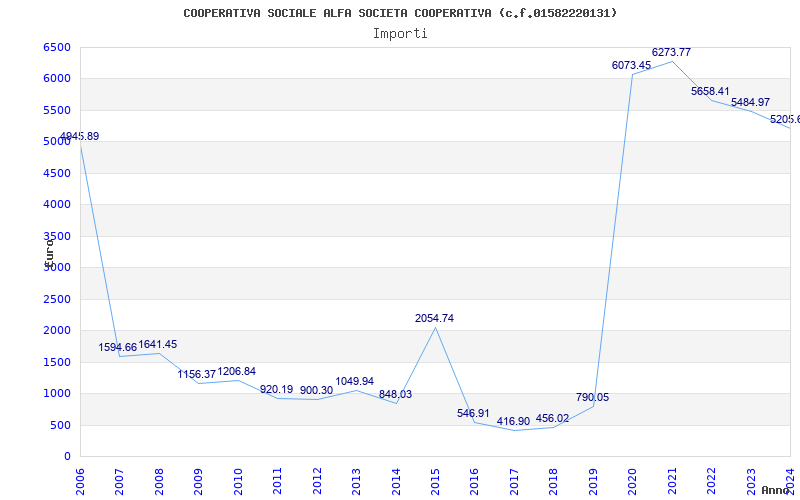Click the 6273.77 data label
This screenshot has width=800, height=500.
(x=671, y=53)
